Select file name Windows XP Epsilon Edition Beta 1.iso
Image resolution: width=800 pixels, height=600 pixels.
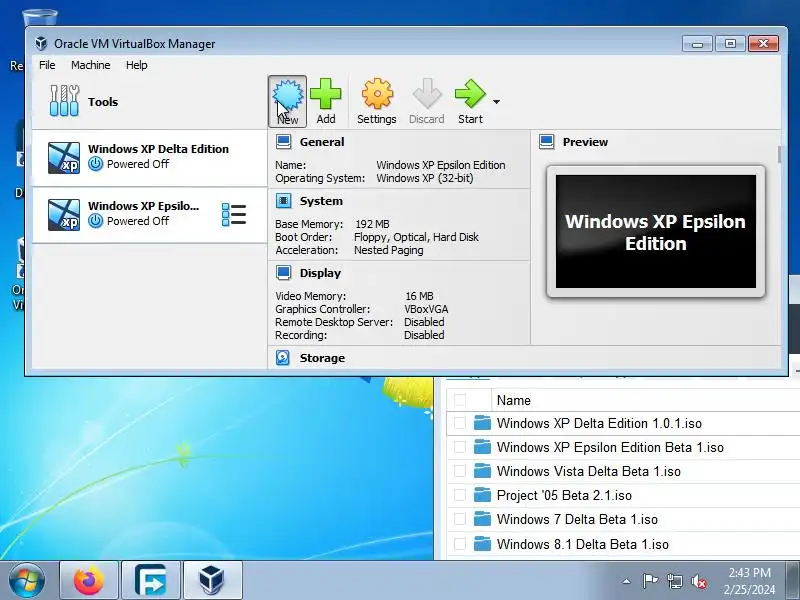tap(610, 447)
